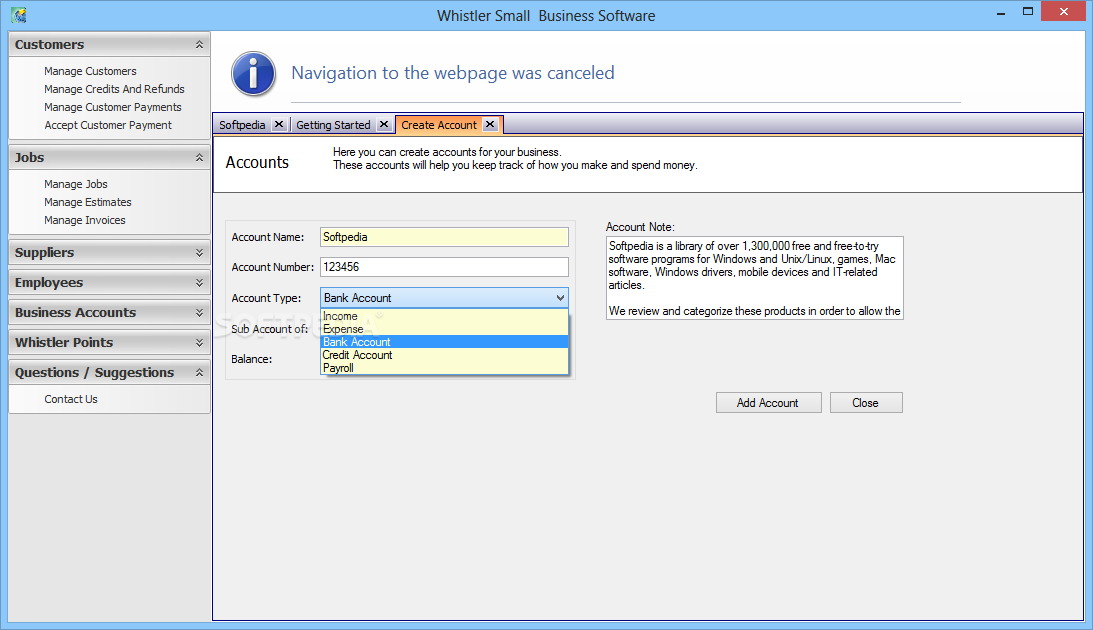Collapse the Questions / Suggestions panel

(x=199, y=372)
